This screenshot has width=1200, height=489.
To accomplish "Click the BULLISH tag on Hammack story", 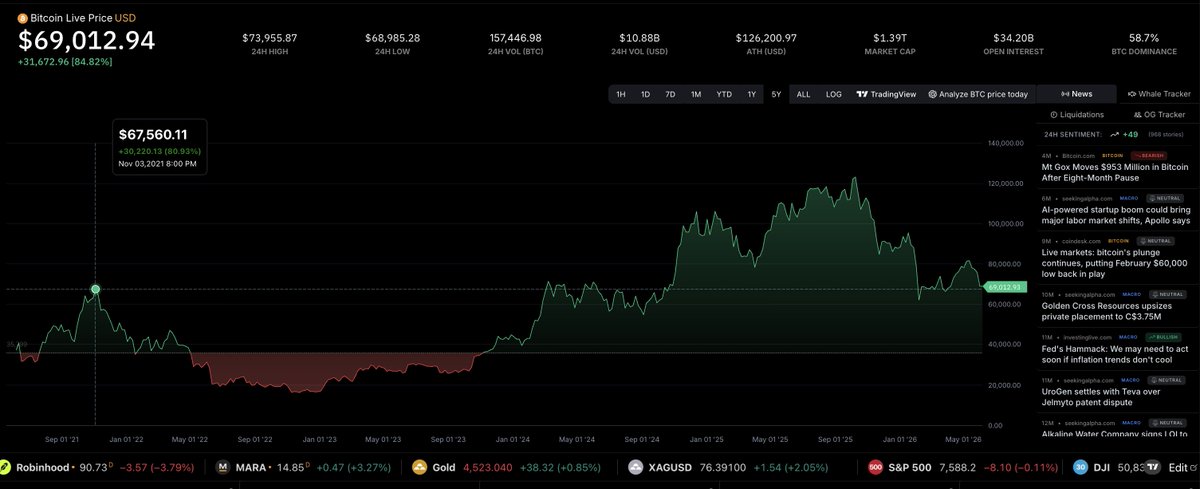I will [x=1165, y=337].
